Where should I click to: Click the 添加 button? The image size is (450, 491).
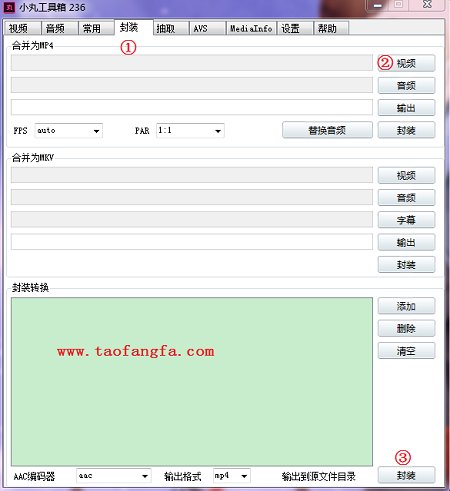click(406, 306)
